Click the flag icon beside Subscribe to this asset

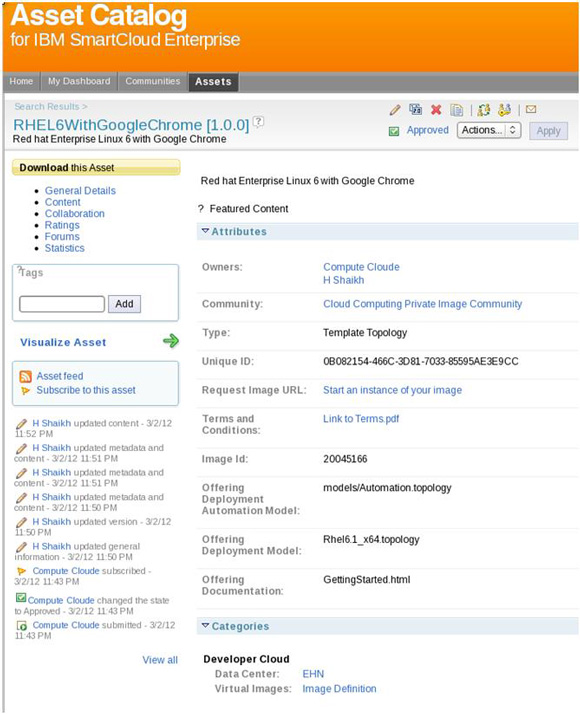pos(25,391)
